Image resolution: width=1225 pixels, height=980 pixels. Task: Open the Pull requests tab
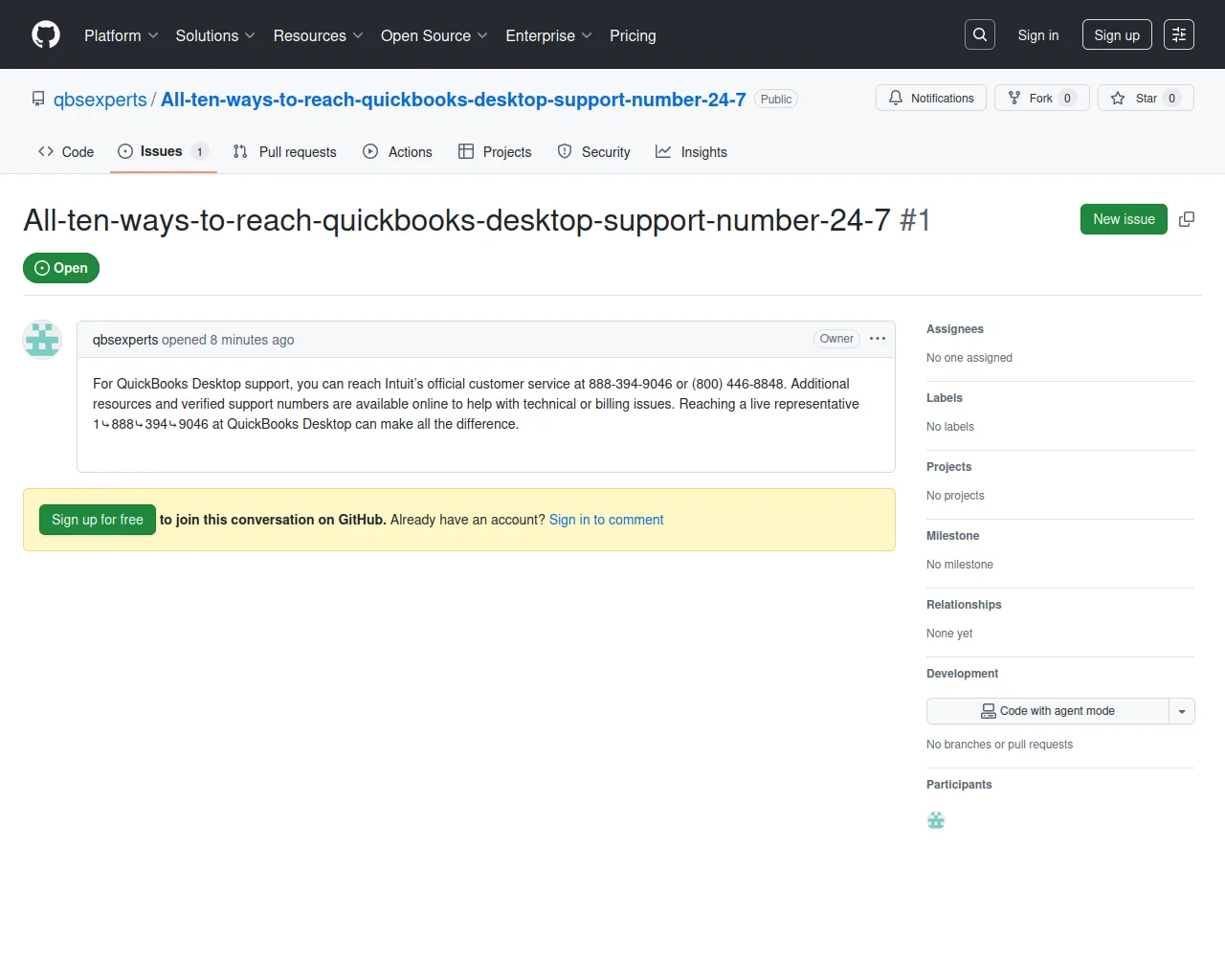click(x=285, y=152)
